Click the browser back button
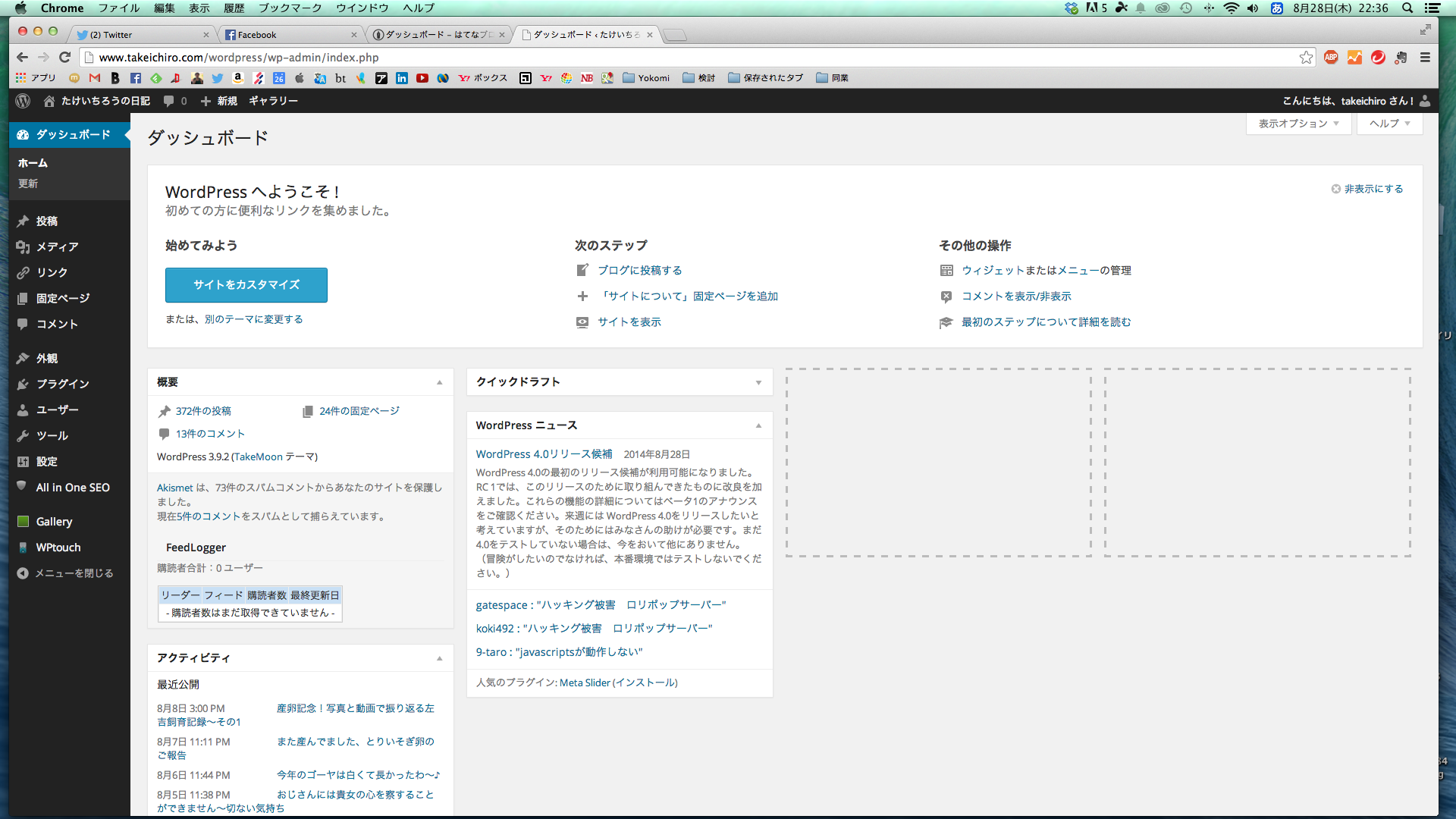The image size is (1456, 819). [x=22, y=58]
